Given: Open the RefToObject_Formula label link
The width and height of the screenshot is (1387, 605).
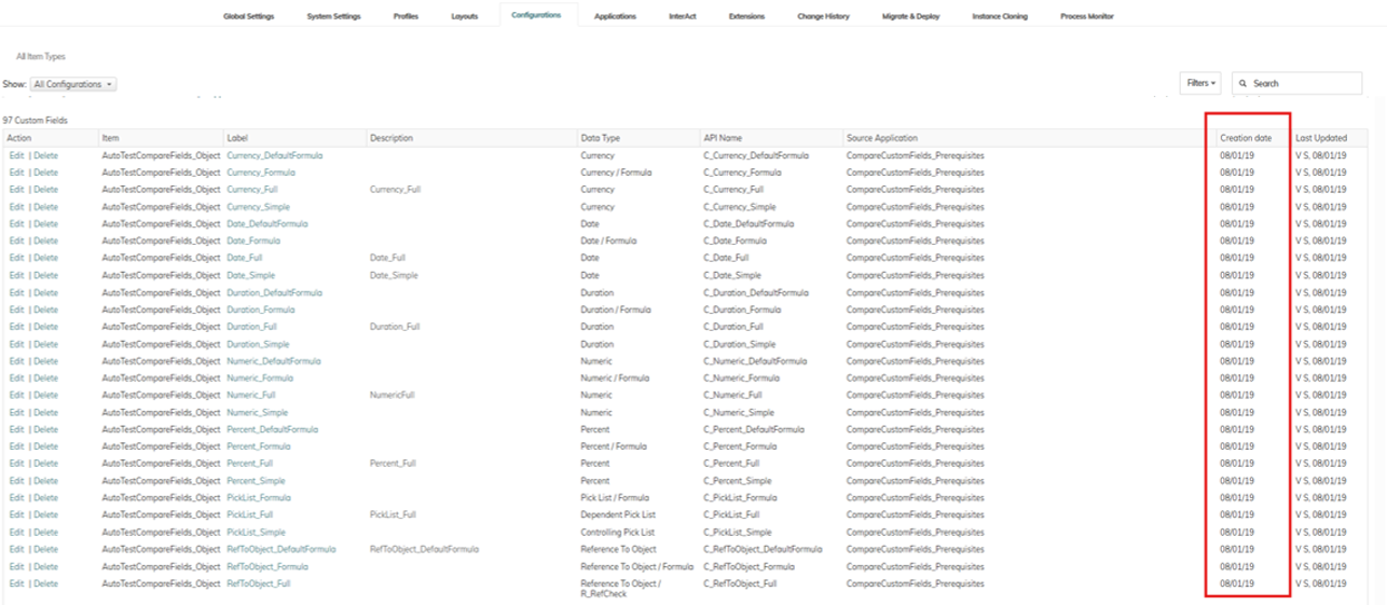Looking at the screenshot, I should (x=268, y=567).
